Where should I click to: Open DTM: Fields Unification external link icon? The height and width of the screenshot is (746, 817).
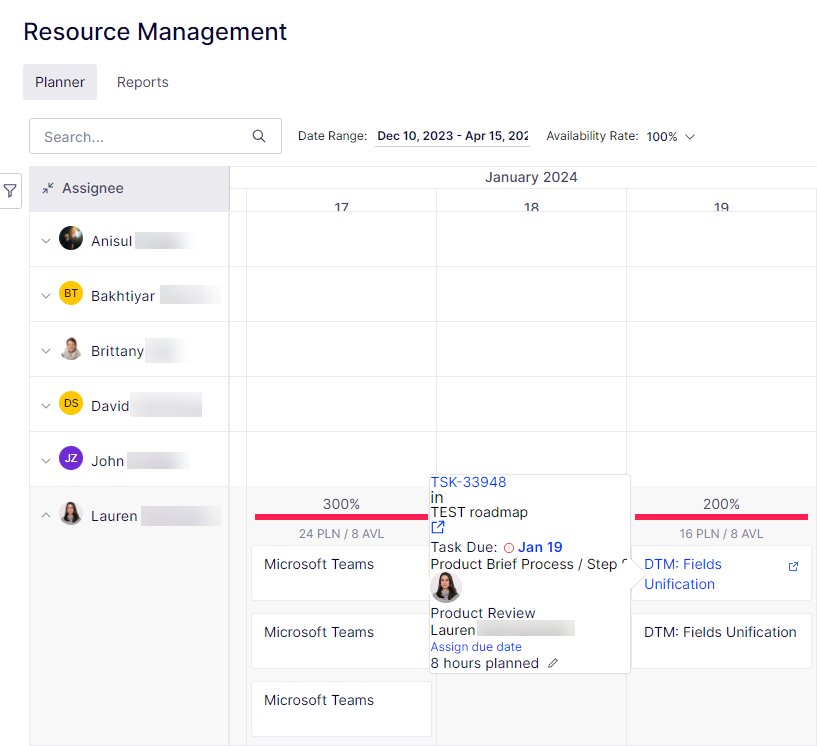pos(793,567)
